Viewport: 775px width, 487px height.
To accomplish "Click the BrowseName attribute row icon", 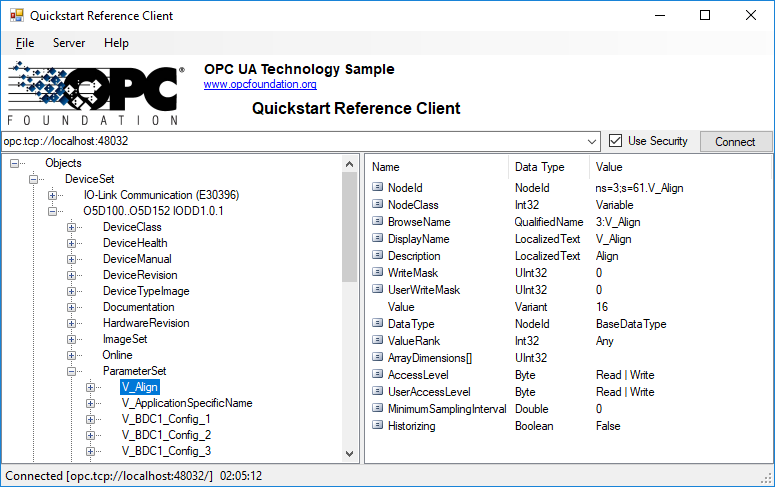I will coord(378,221).
